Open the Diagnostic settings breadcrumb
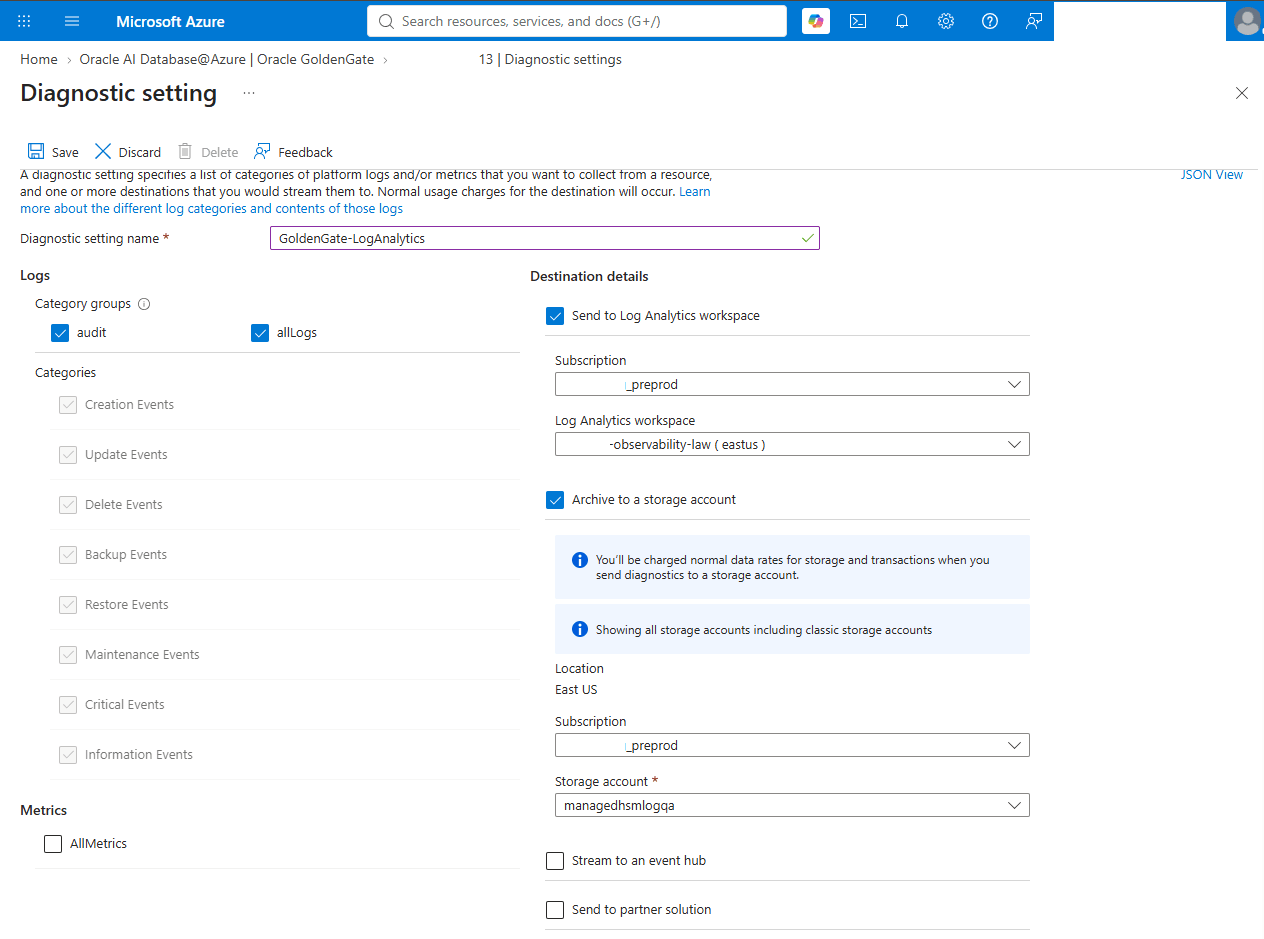This screenshot has width=1264, height=939. pos(550,60)
